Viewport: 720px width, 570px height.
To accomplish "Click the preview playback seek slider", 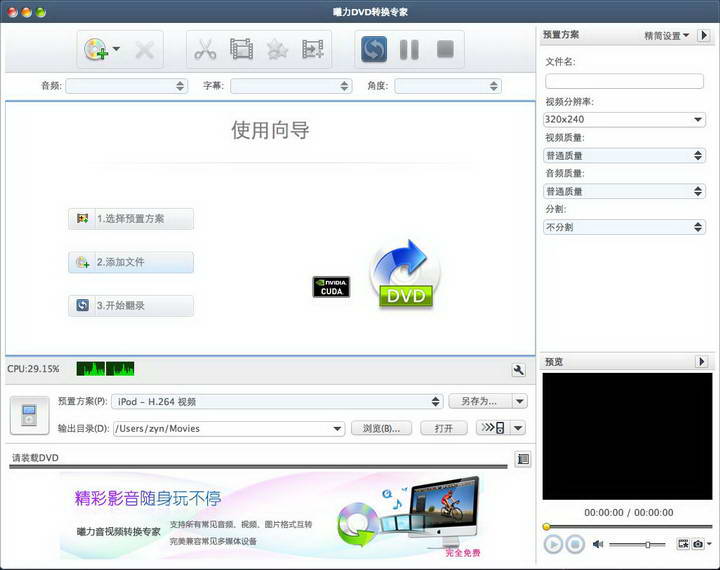I will 627,526.
